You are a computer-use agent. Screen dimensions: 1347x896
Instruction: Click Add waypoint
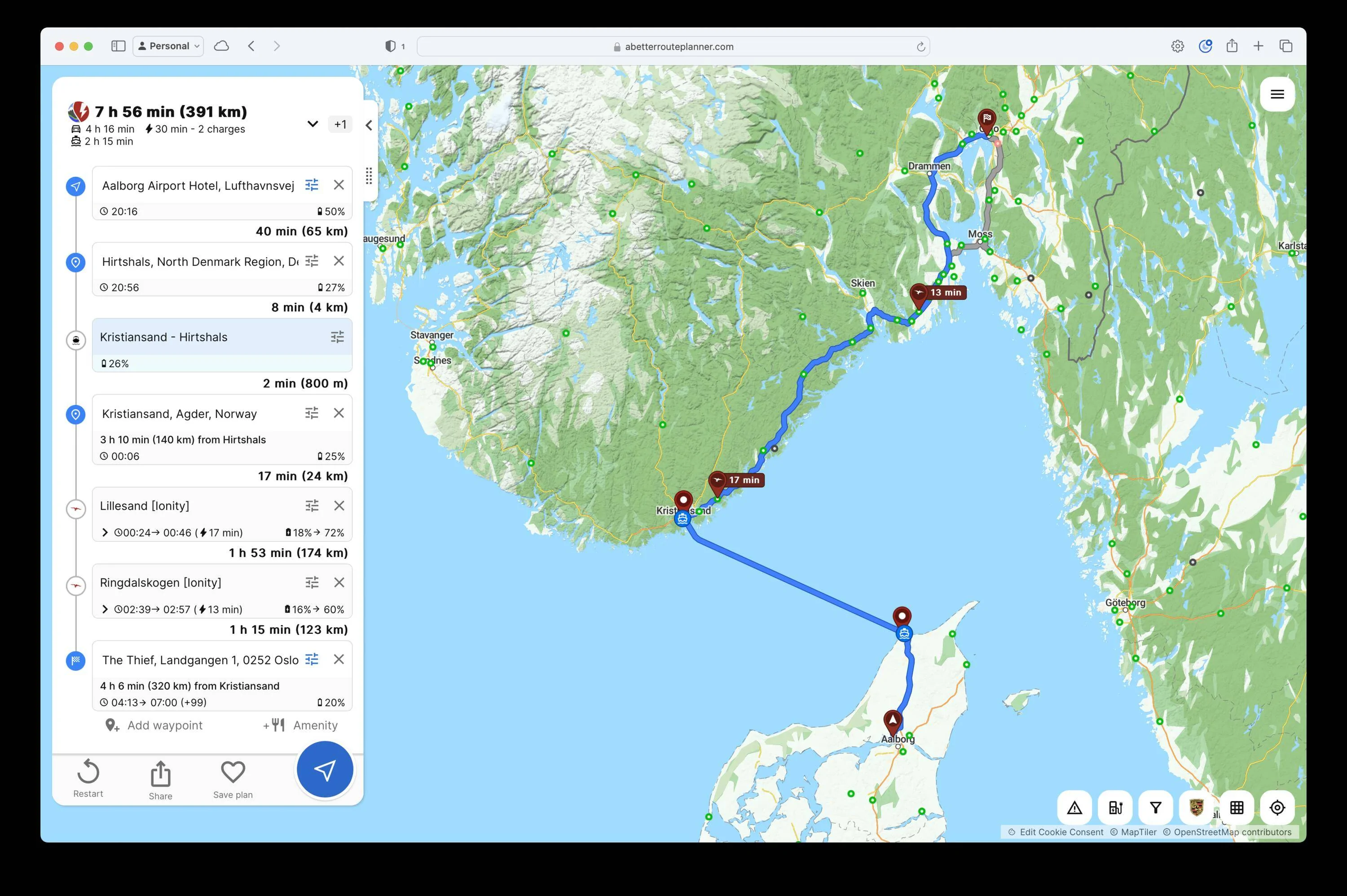tap(154, 725)
